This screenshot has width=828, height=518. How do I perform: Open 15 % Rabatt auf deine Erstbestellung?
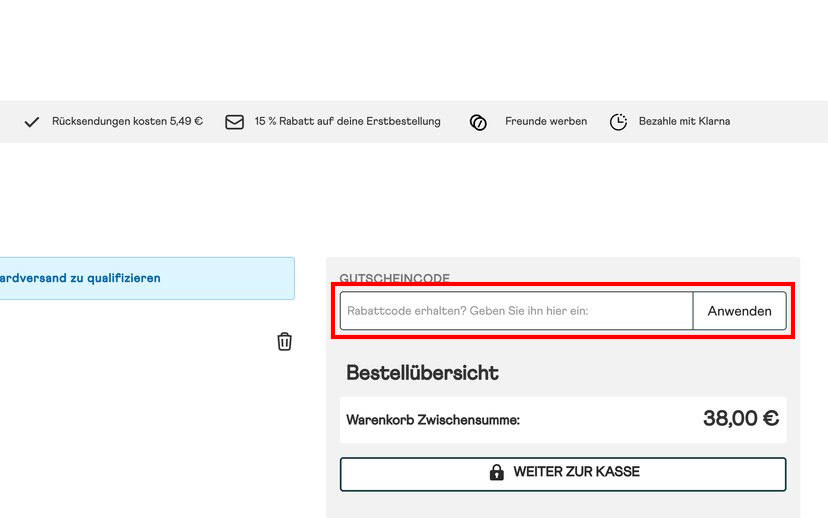coord(347,121)
